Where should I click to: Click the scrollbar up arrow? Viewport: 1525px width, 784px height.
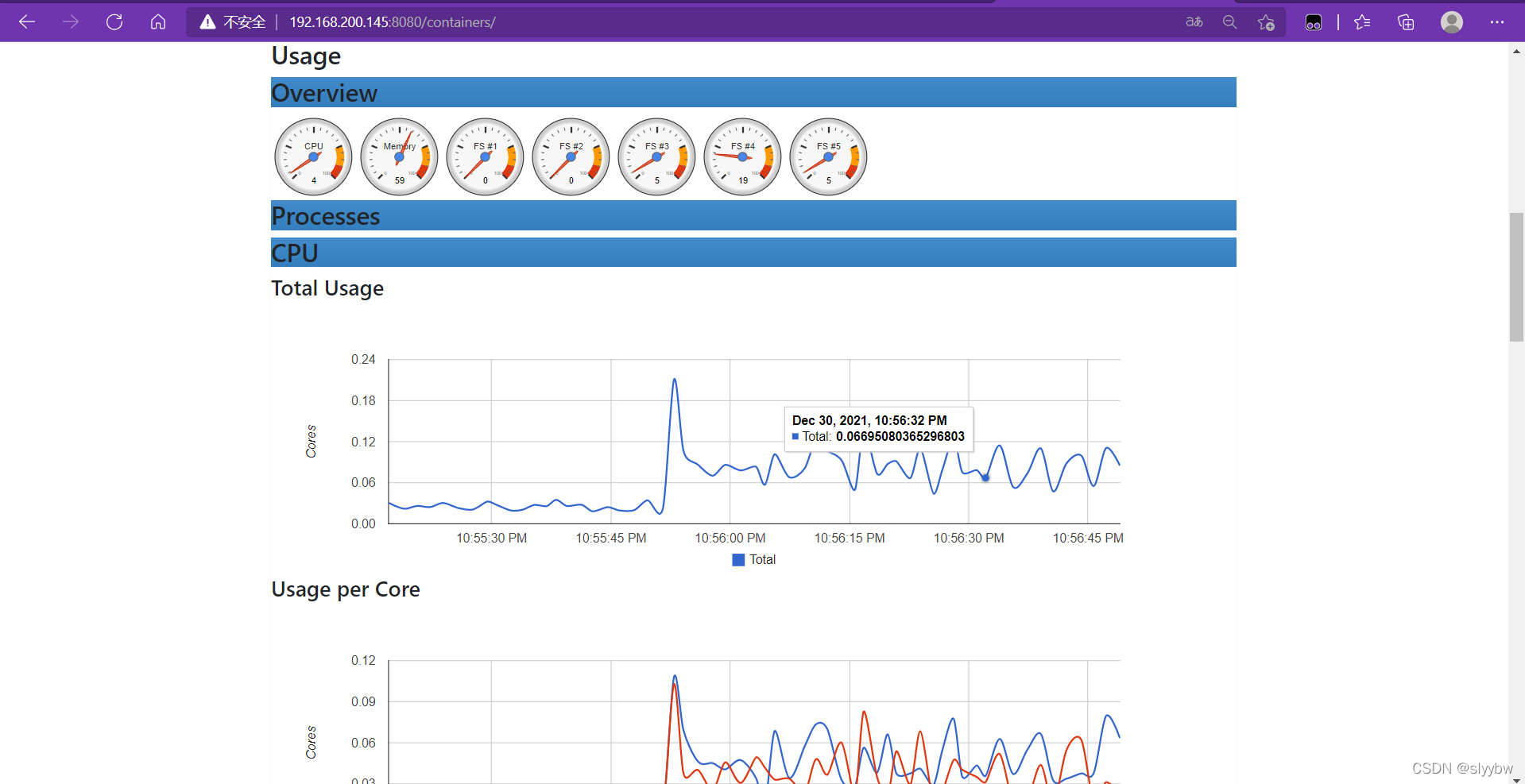tap(1516, 51)
